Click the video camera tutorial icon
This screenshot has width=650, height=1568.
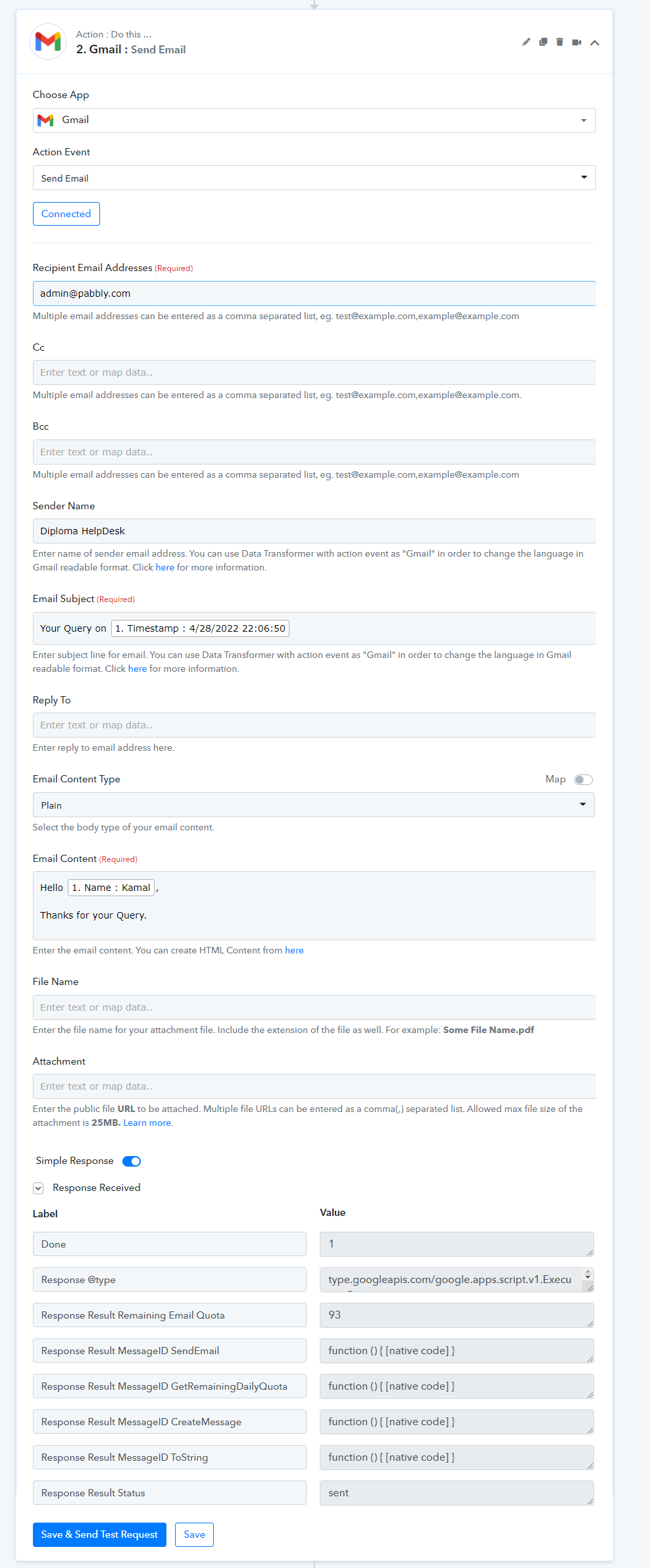577,42
